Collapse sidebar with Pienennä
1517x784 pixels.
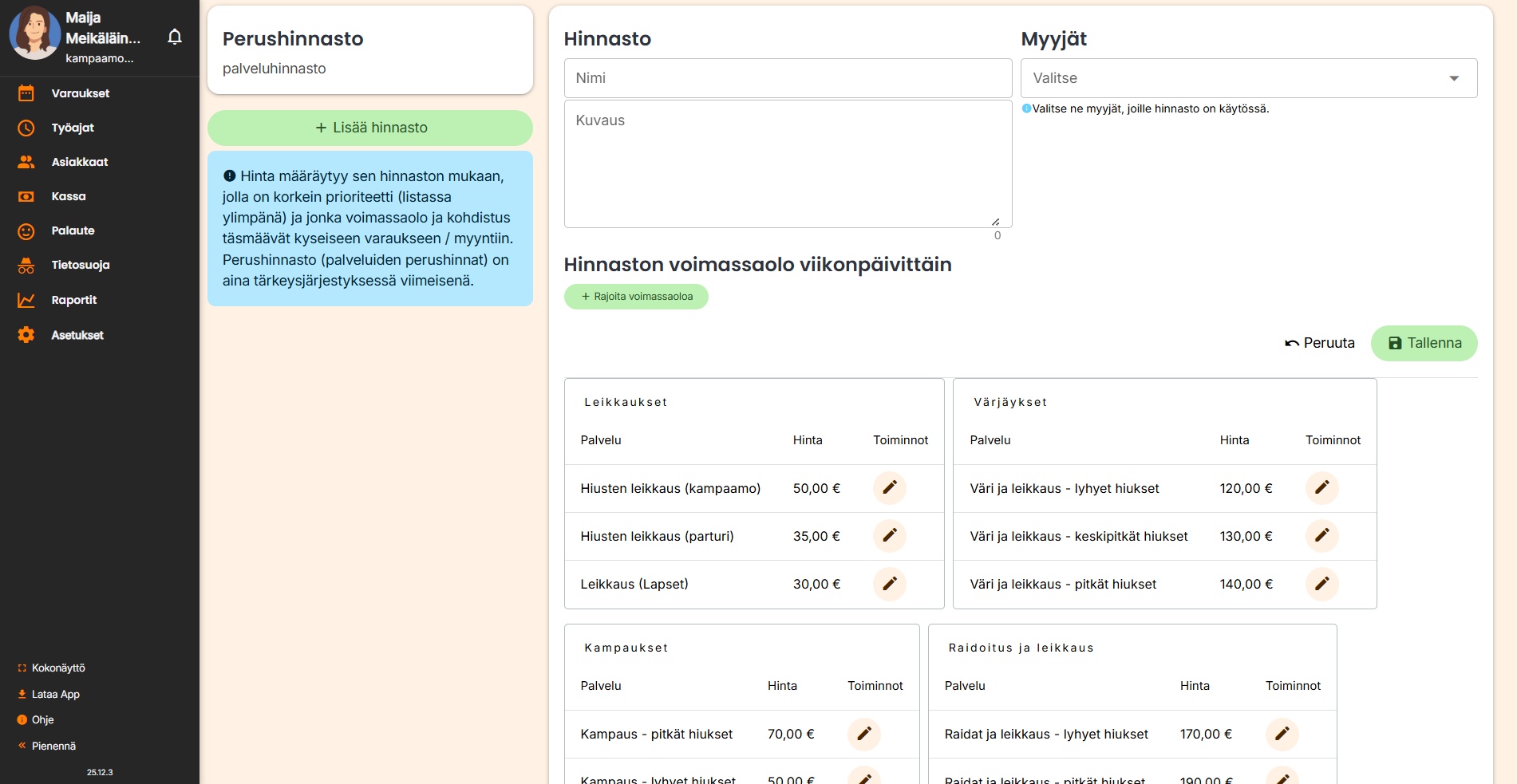point(53,747)
